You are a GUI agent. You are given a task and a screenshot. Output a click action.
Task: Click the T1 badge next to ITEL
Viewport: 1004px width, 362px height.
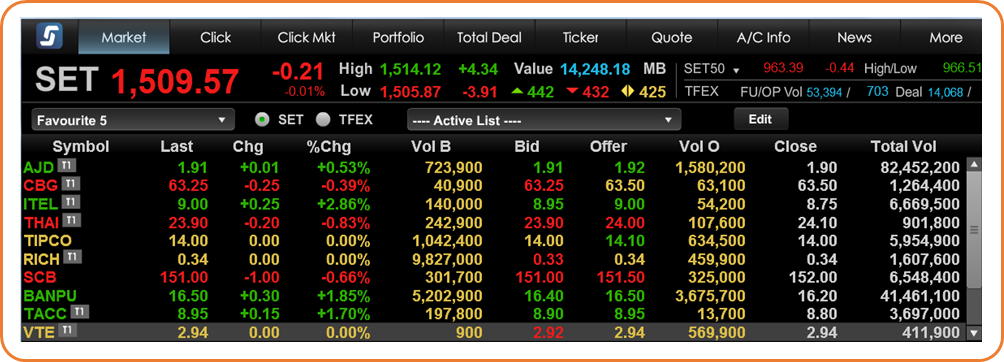pos(71,202)
